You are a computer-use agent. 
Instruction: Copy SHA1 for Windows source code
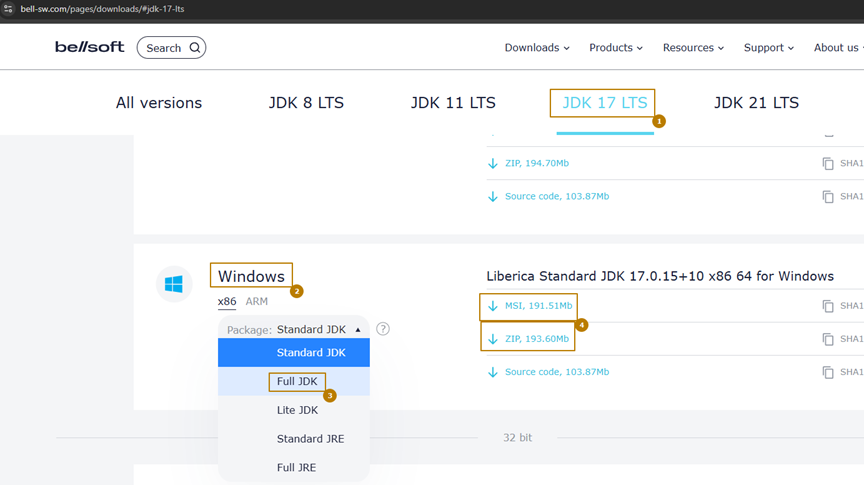pyautogui.click(x=828, y=372)
